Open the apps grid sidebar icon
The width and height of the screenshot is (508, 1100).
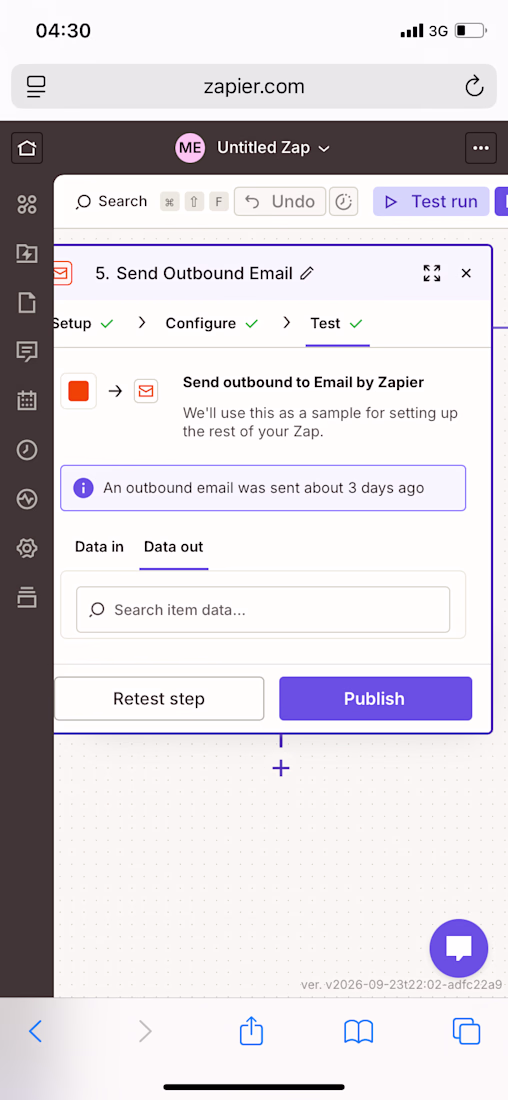point(27,205)
